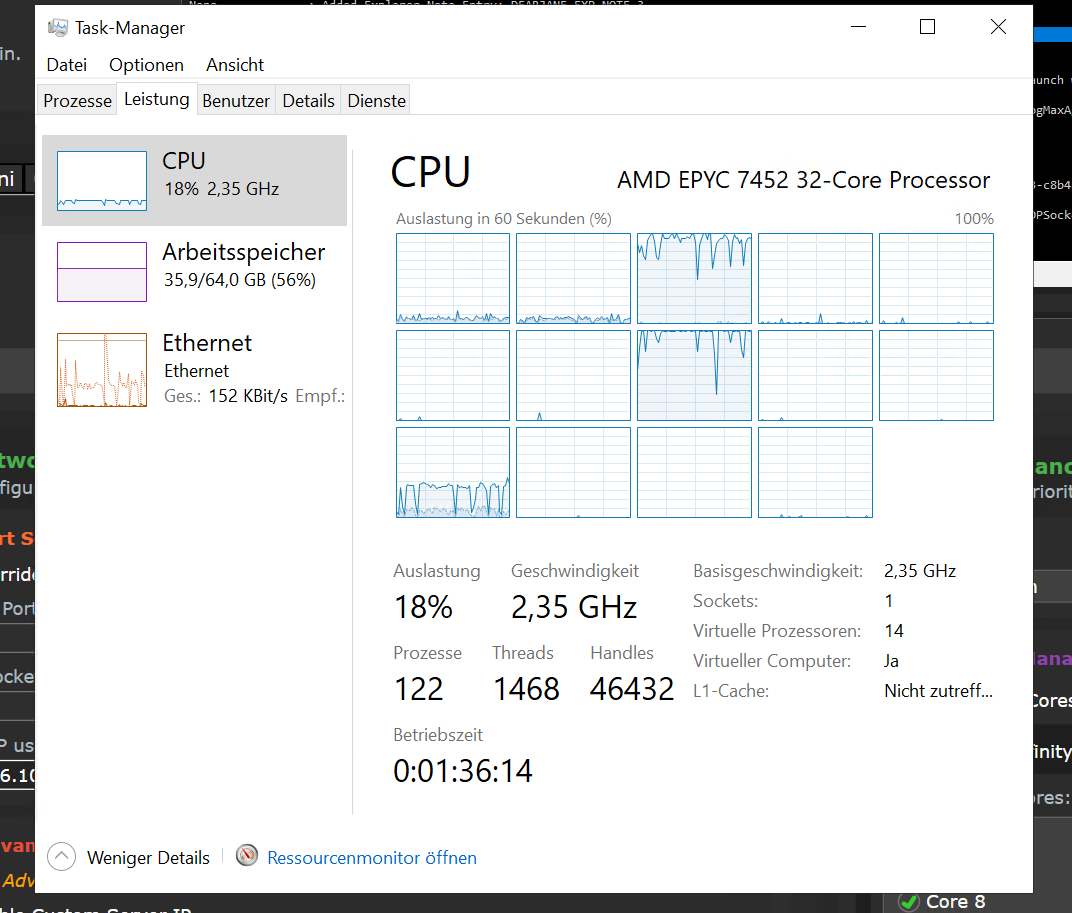Screen dimensions: 1072x913
Task: Open the Ressourcenmonitor öffnen link
Action: click(372, 858)
